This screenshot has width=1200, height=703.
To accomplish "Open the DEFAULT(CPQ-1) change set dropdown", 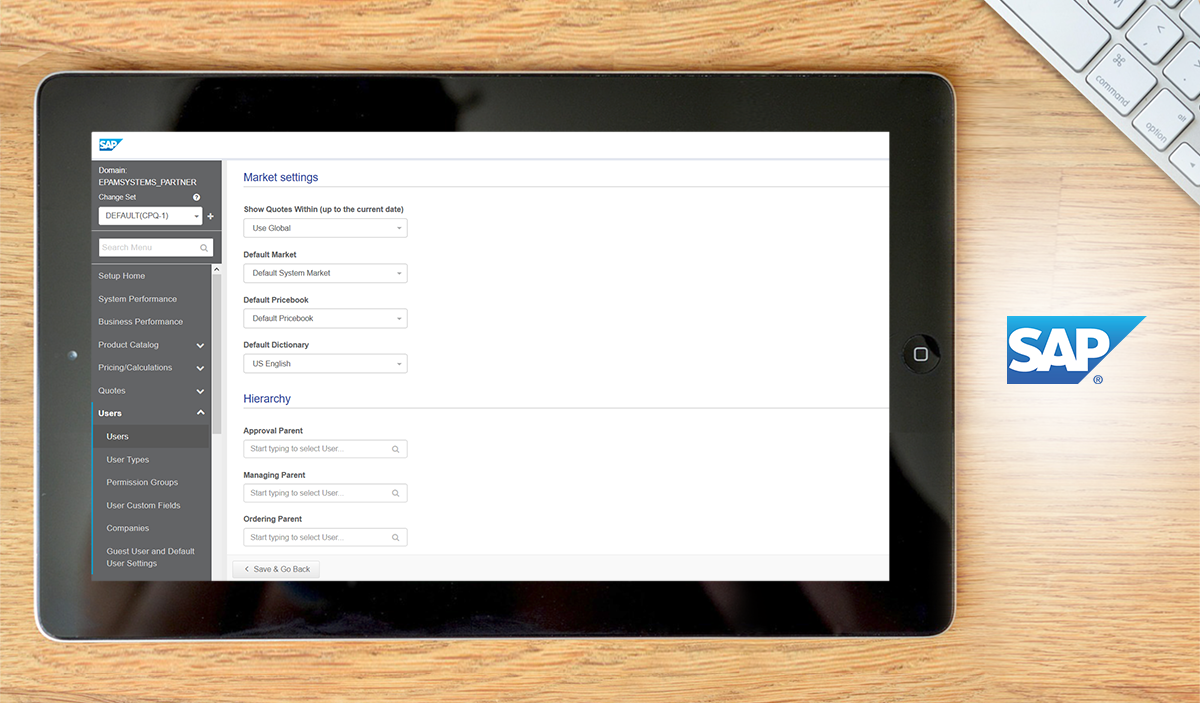I will tap(150, 216).
